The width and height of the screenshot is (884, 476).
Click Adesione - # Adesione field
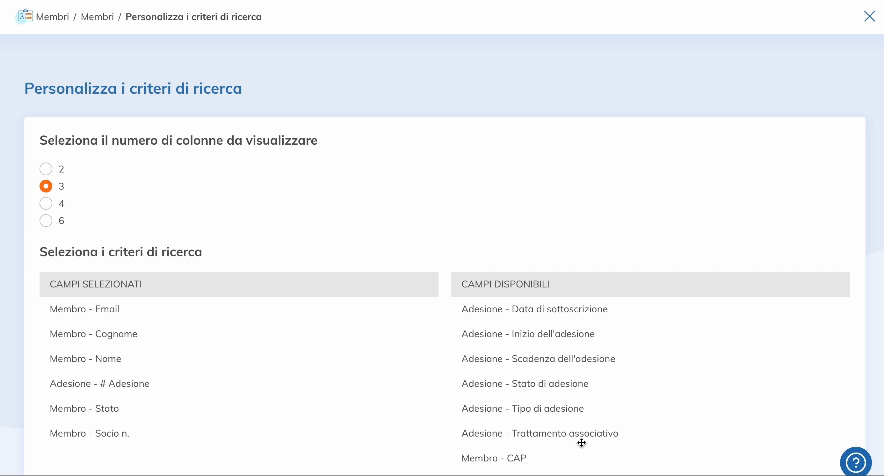(x=99, y=384)
